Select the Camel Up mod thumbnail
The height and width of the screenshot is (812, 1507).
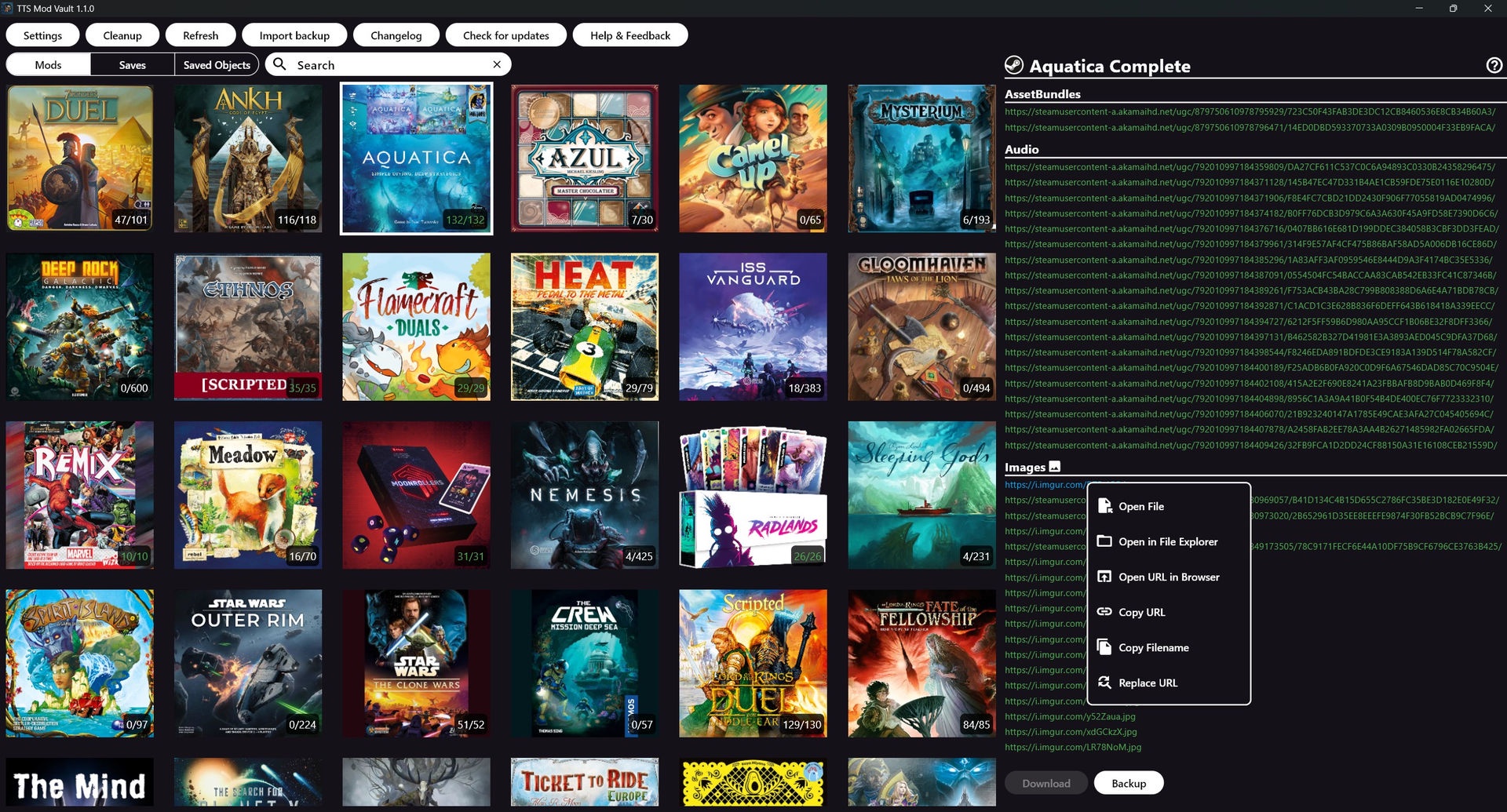click(753, 158)
